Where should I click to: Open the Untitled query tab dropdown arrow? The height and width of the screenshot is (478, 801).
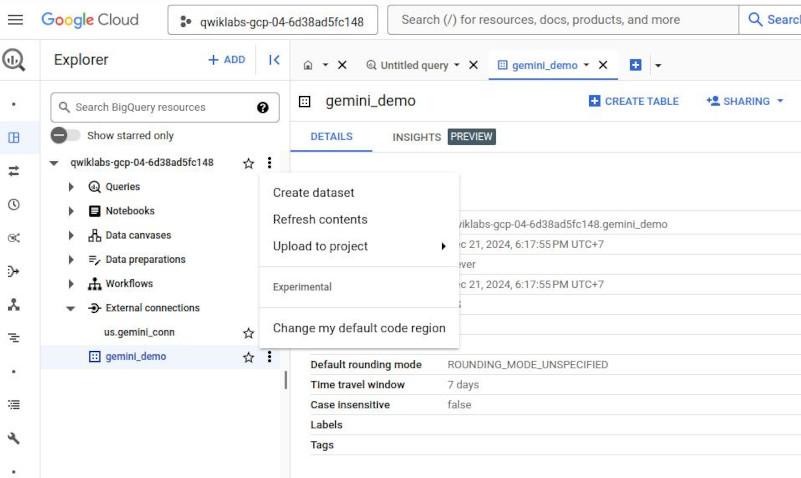(x=457, y=65)
